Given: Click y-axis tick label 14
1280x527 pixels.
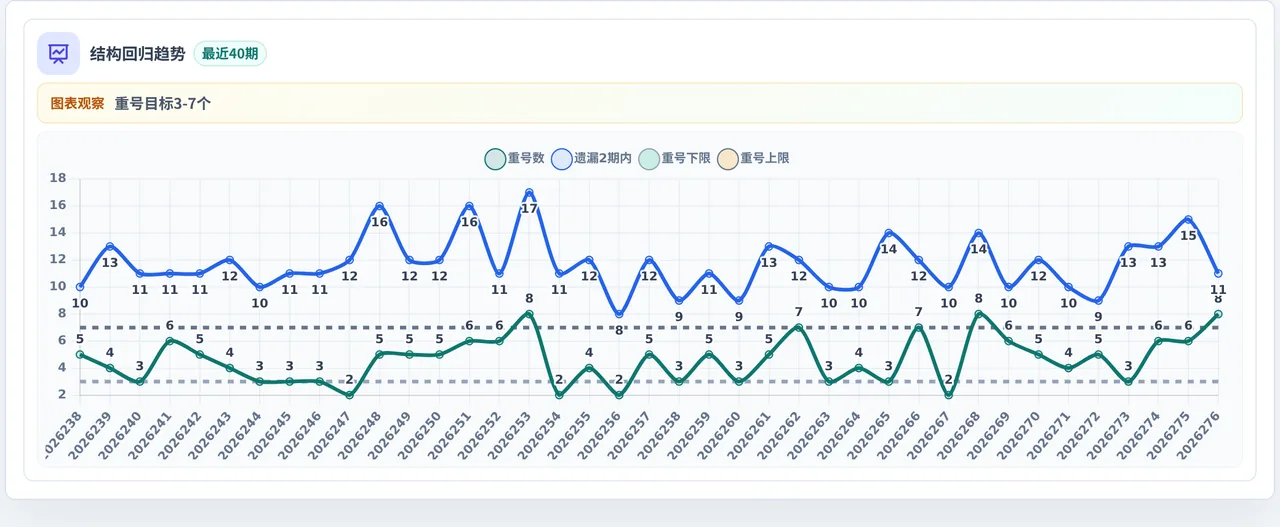Looking at the screenshot, I should [58, 233].
